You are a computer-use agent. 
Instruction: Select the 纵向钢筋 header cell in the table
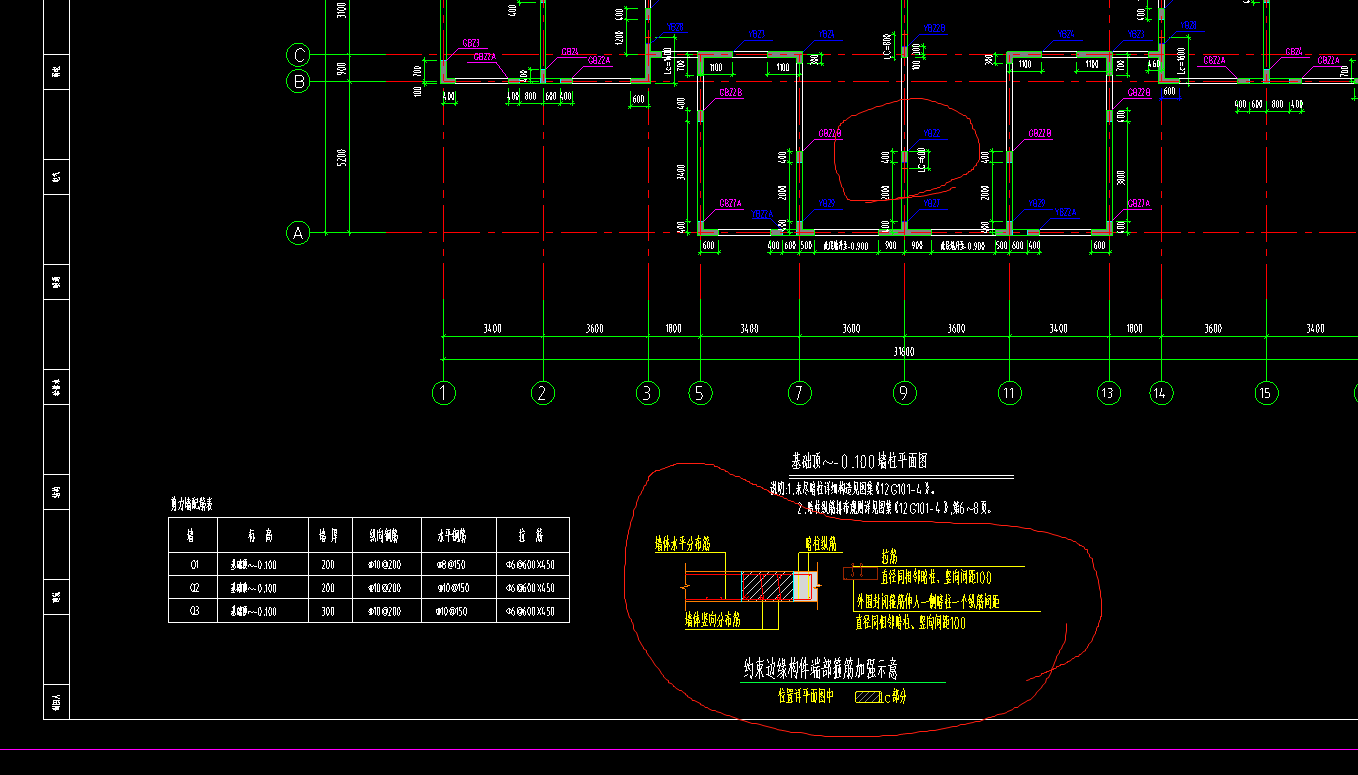coord(387,535)
